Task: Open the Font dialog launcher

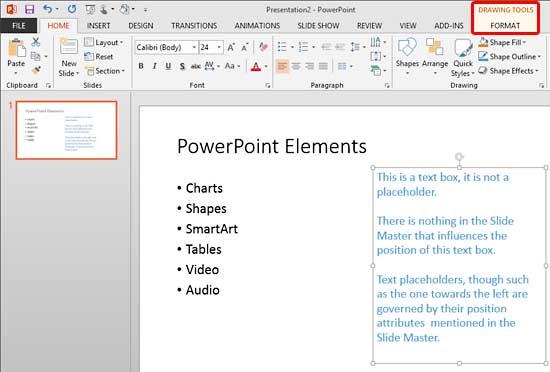Action: (268, 86)
